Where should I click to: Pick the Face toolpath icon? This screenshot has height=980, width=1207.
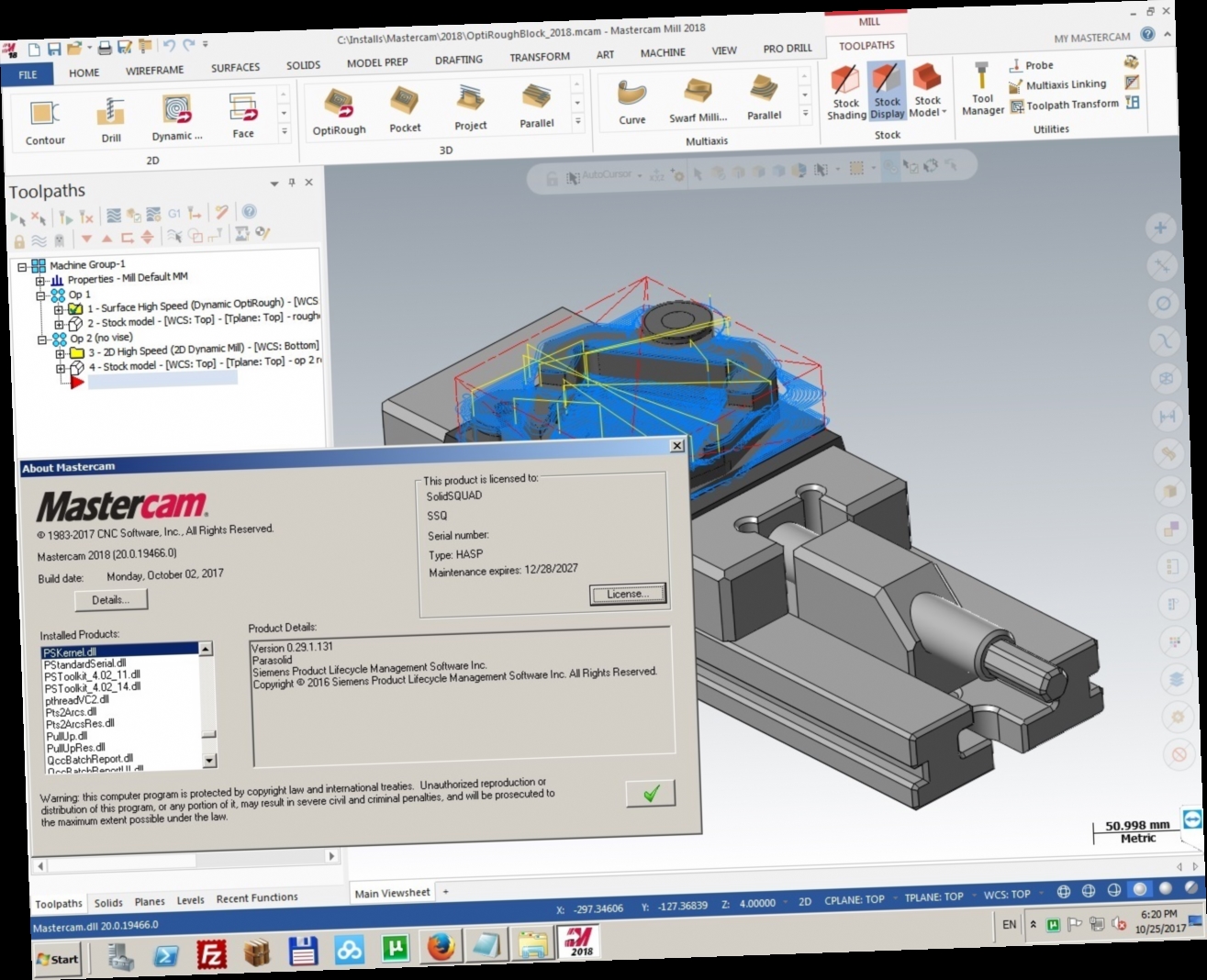pos(243,117)
